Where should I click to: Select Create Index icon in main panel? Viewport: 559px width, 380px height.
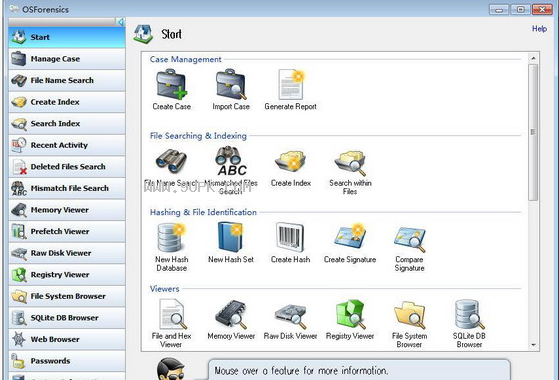[291, 161]
